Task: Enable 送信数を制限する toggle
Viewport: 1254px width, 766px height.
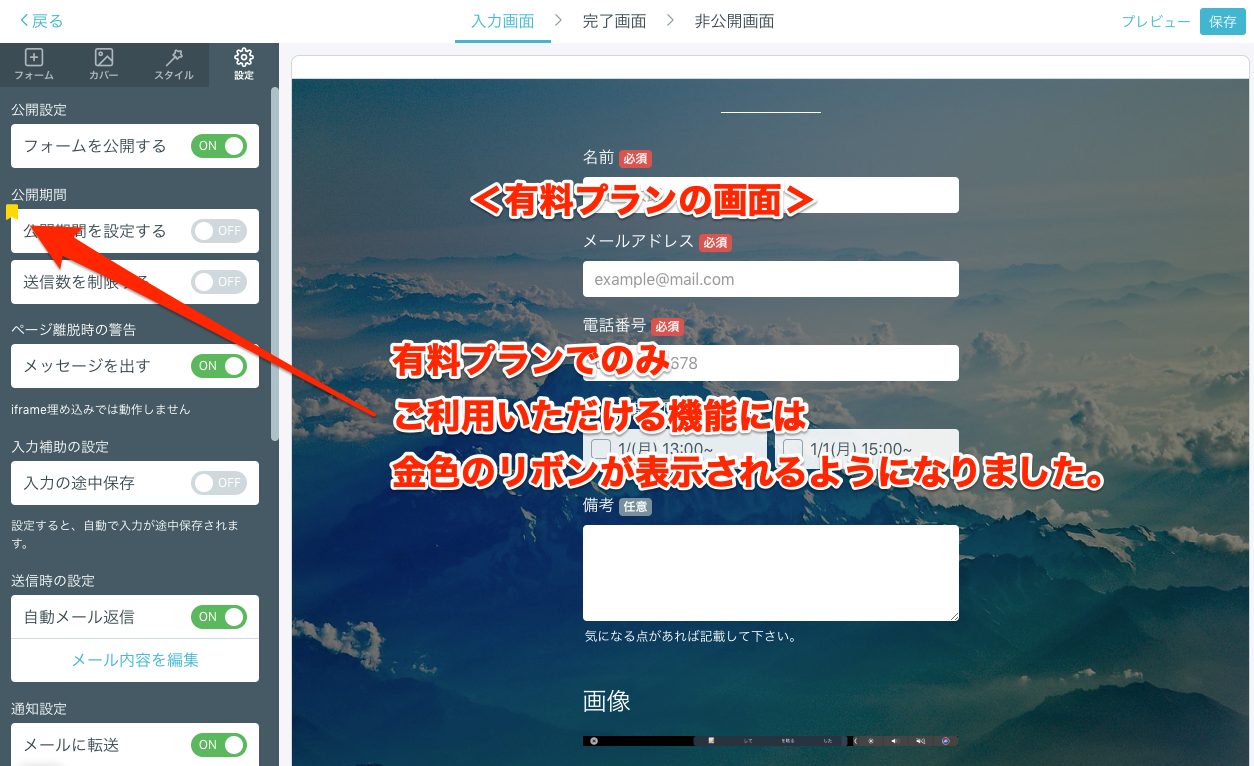Action: pos(219,282)
